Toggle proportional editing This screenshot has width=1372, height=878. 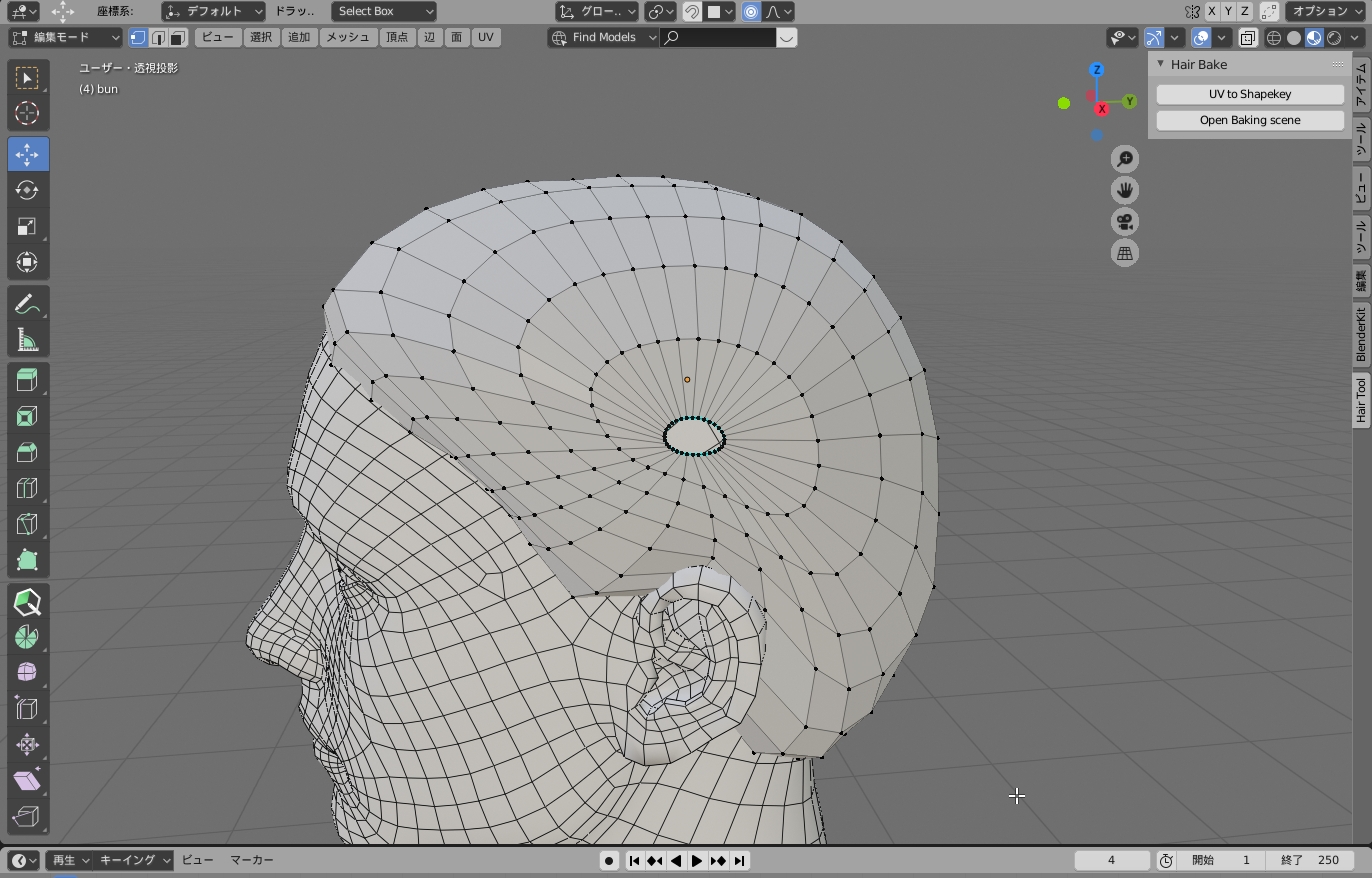[751, 12]
